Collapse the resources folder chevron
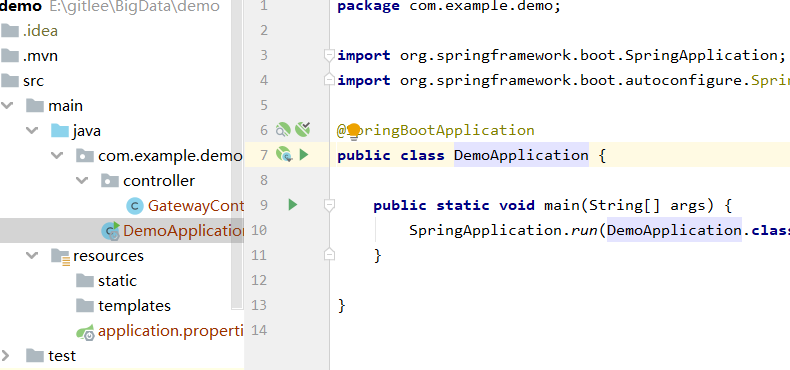 (32, 256)
